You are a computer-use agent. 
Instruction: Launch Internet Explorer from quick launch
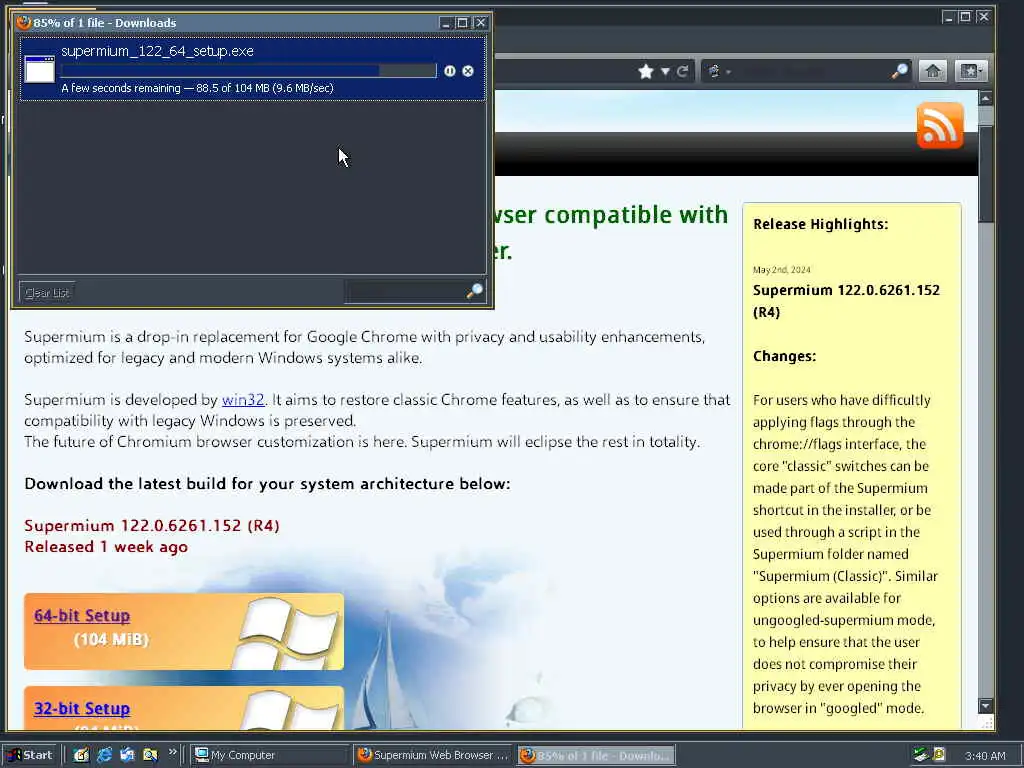click(x=104, y=755)
